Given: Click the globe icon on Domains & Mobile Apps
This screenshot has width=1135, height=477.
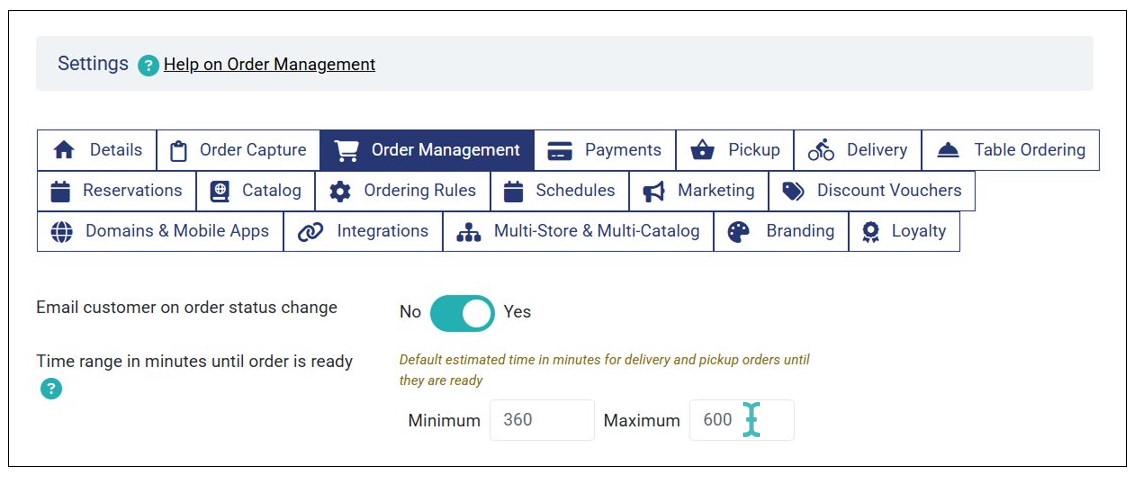Looking at the screenshot, I should pyautogui.click(x=62, y=232).
